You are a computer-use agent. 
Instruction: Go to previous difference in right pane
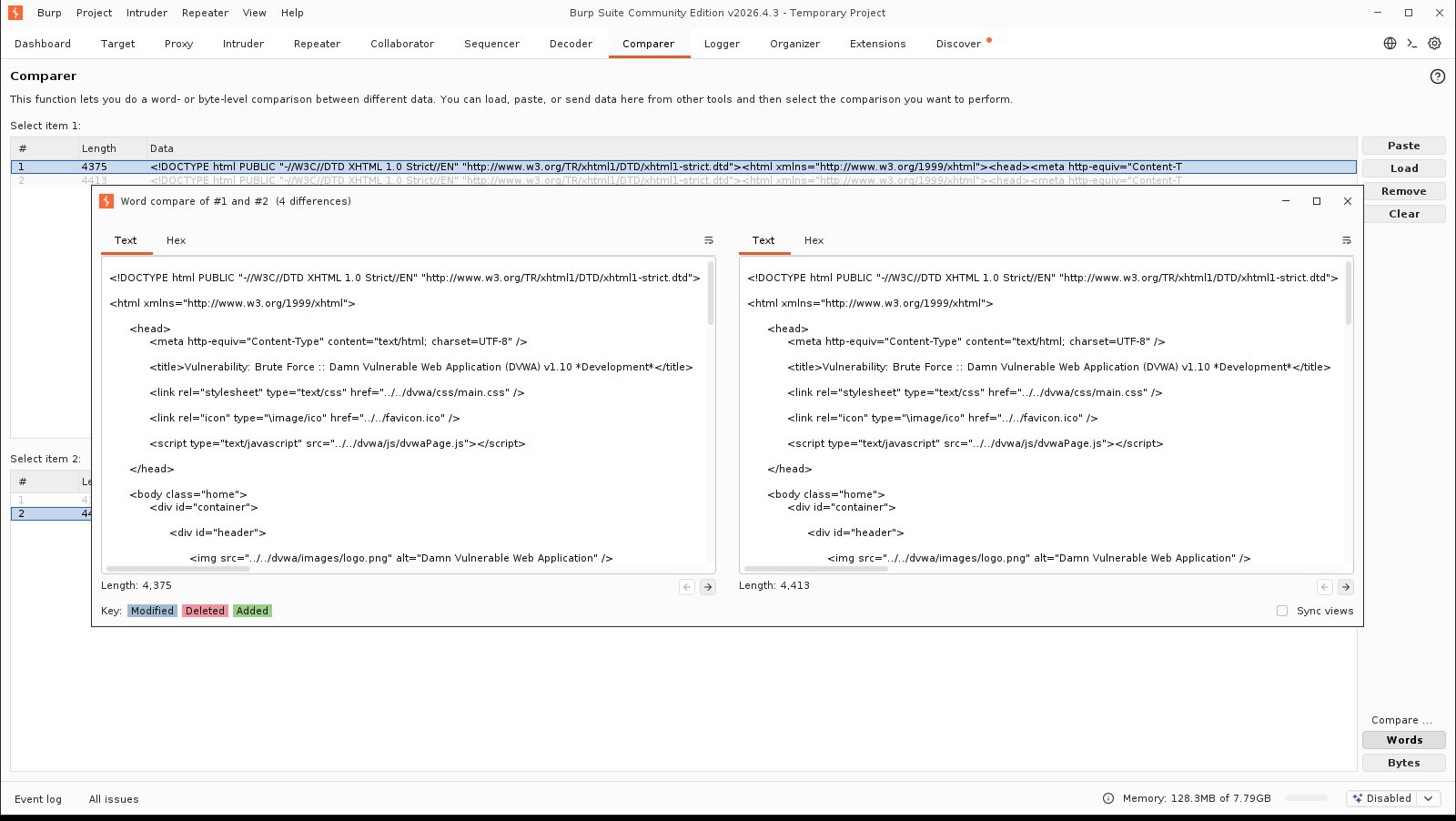1325,587
